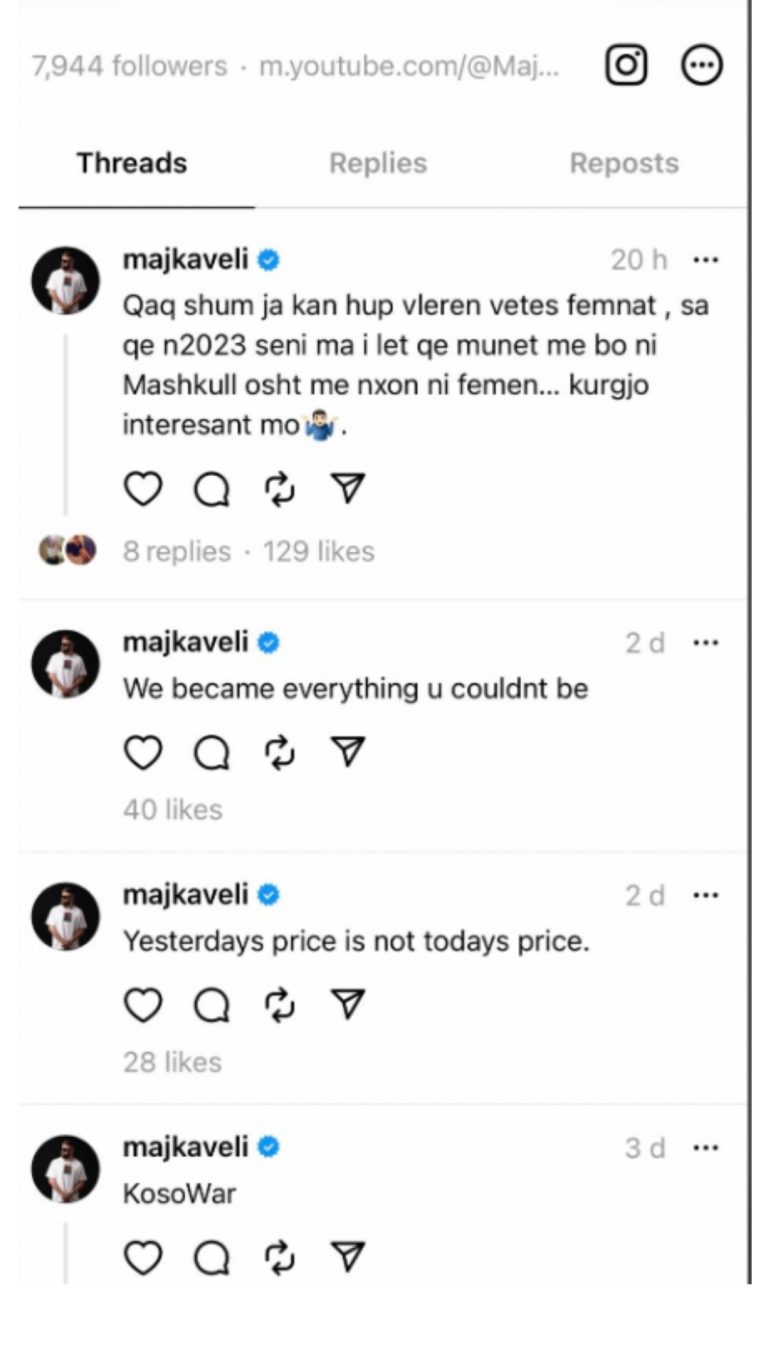Open the three-dot menu on the 20 h post
The height and width of the screenshot is (1359, 768).
(x=706, y=260)
